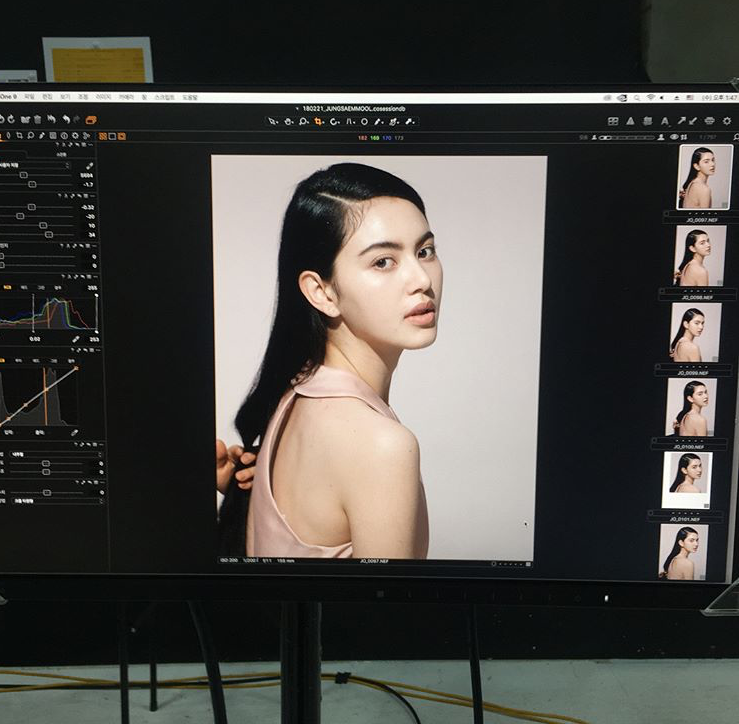Select the orange crop tool
Viewport: 739px width, 724px height.
click(x=319, y=122)
